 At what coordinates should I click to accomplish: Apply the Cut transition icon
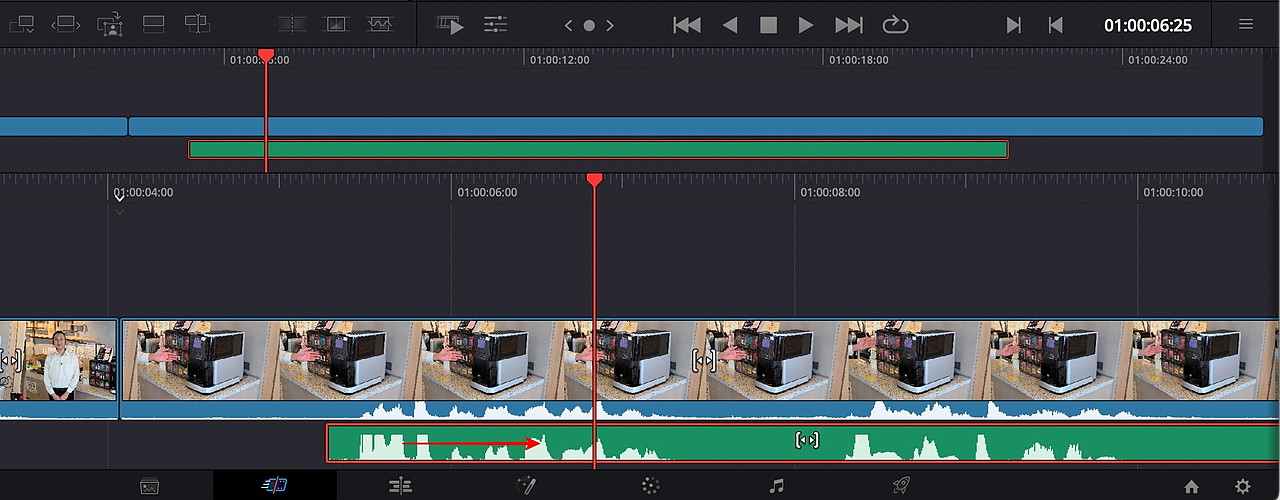[292, 24]
